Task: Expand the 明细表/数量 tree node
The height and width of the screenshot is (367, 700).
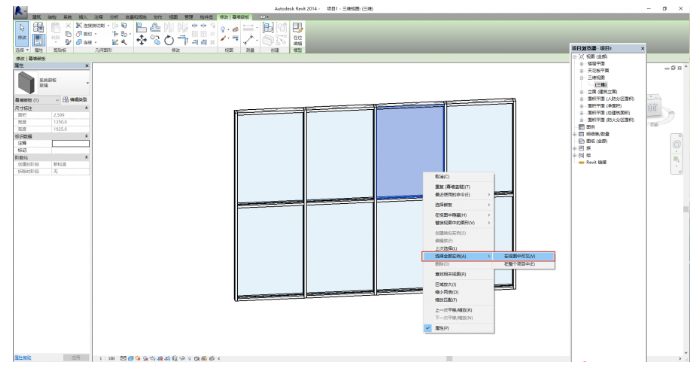Action: 575,134
